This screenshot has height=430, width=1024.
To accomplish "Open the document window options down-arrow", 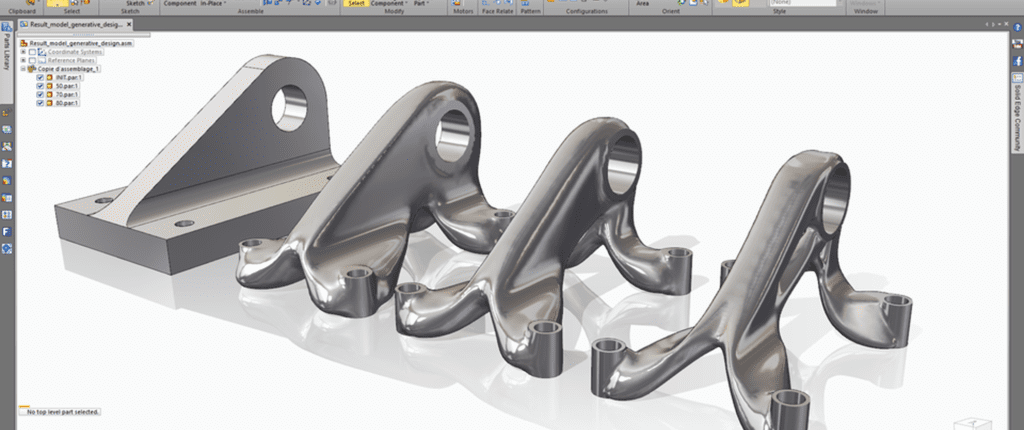I will pyautogui.click(x=999, y=24).
